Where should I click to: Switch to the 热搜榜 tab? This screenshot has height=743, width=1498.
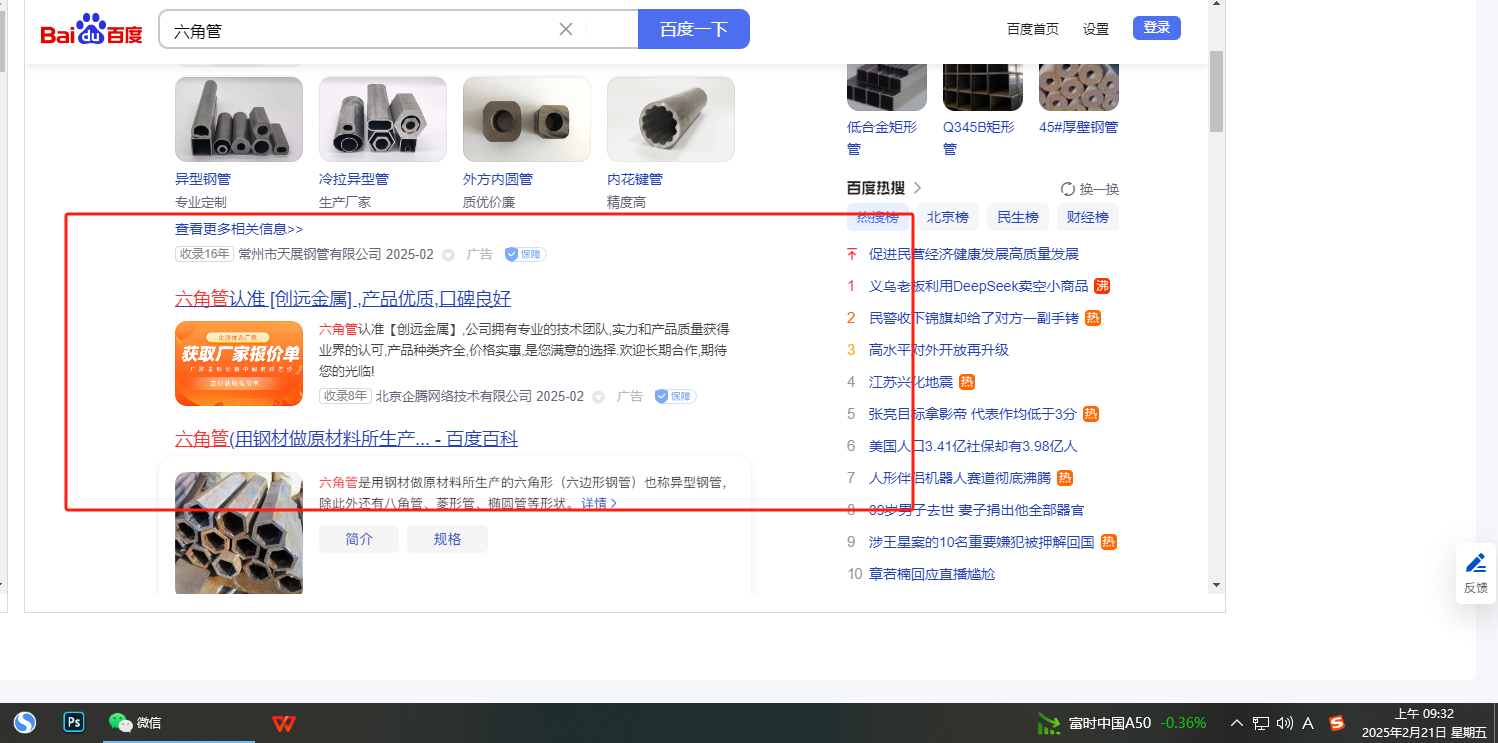[878, 217]
